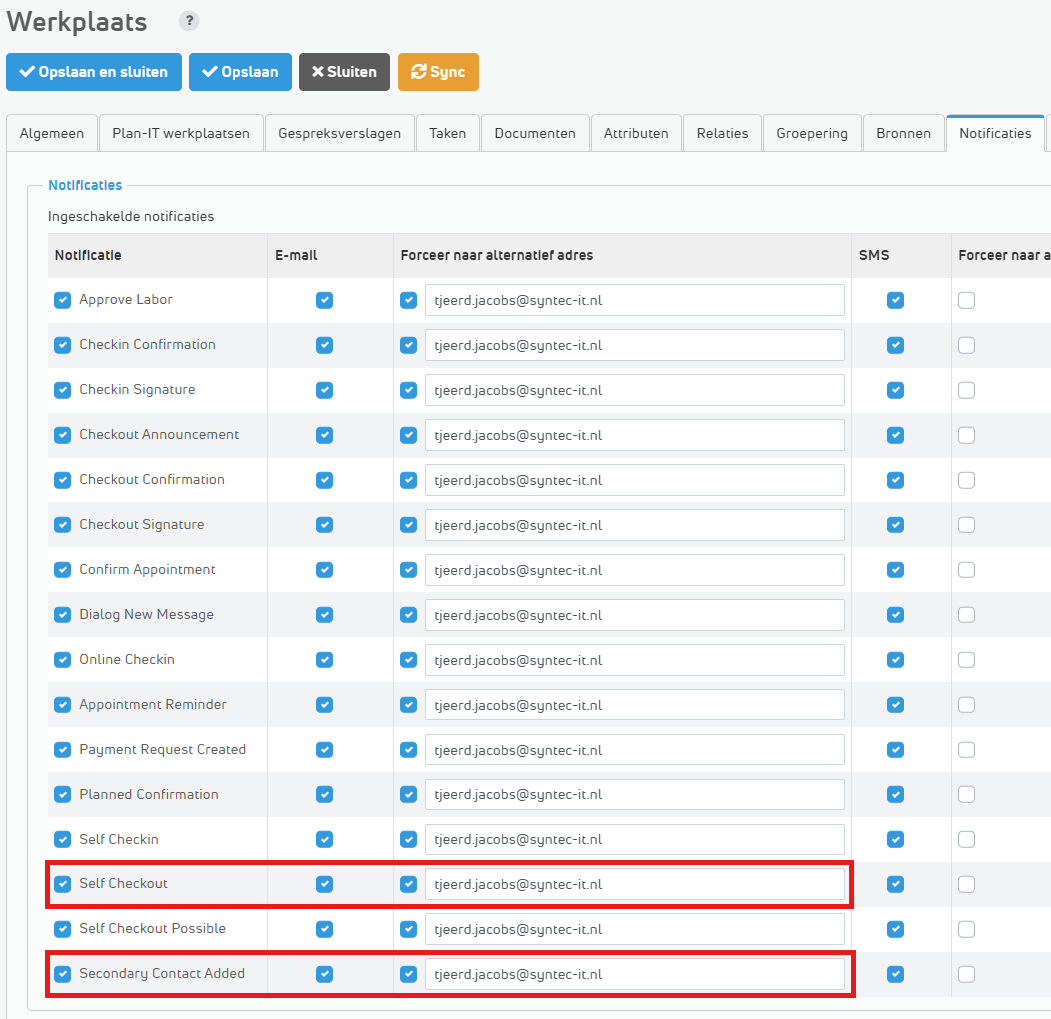The image size is (1051, 1019).
Task: Click the Sync button
Action: (x=438, y=72)
